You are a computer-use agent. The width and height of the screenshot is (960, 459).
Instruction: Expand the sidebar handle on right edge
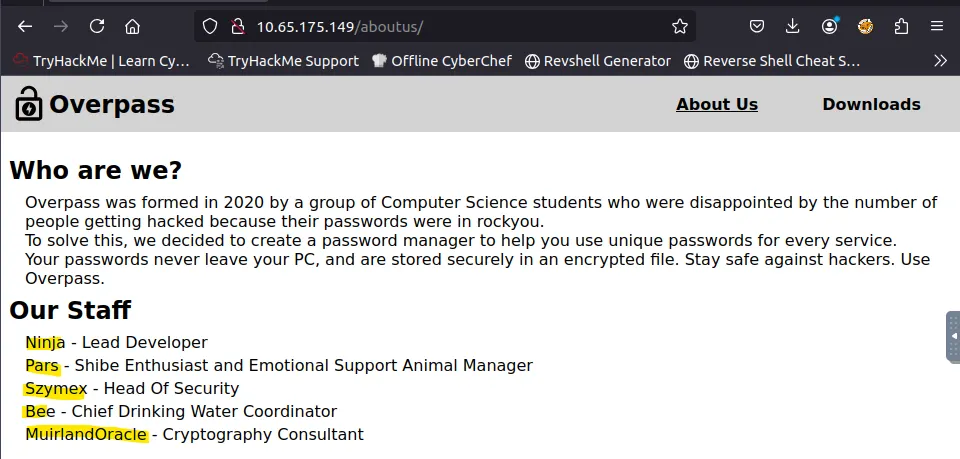(953, 336)
